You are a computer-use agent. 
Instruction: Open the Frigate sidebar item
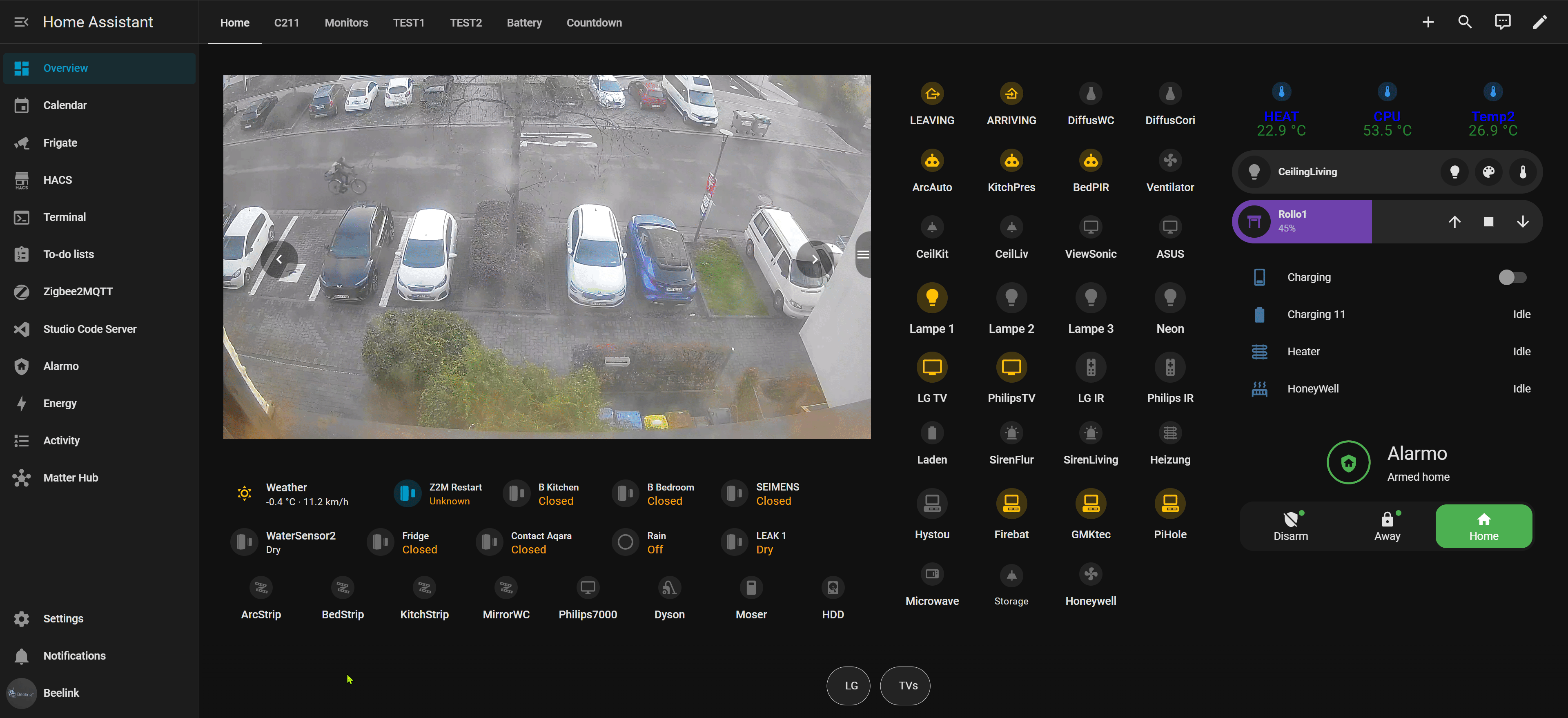pyautogui.click(x=60, y=143)
